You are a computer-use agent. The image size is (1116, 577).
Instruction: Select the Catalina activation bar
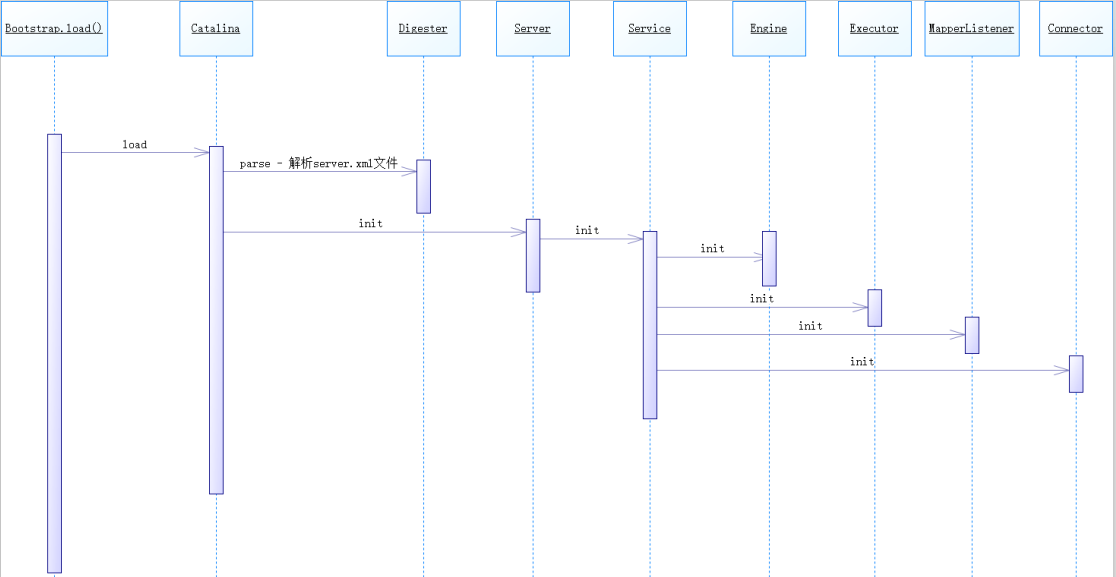(x=216, y=320)
